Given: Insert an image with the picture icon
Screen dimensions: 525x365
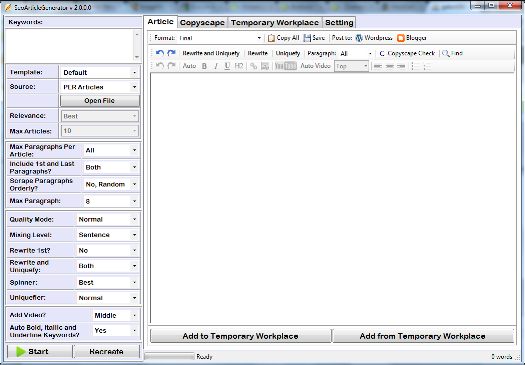Looking at the screenshot, I should 265,66.
